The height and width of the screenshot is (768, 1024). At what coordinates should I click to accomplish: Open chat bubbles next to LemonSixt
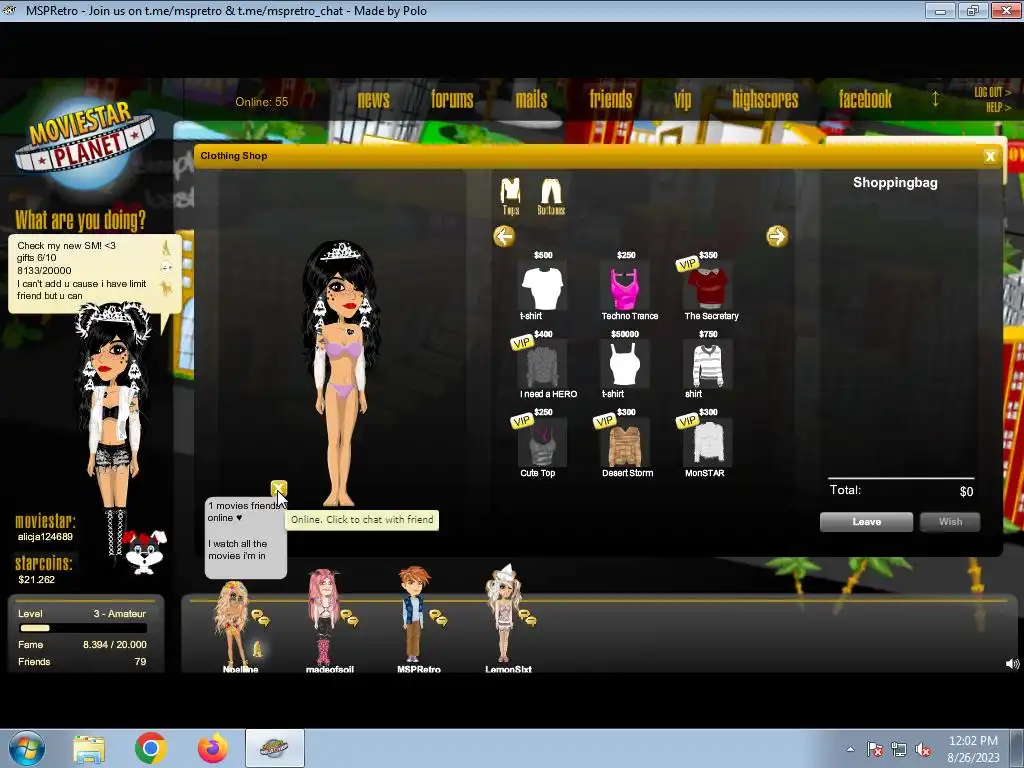527,618
